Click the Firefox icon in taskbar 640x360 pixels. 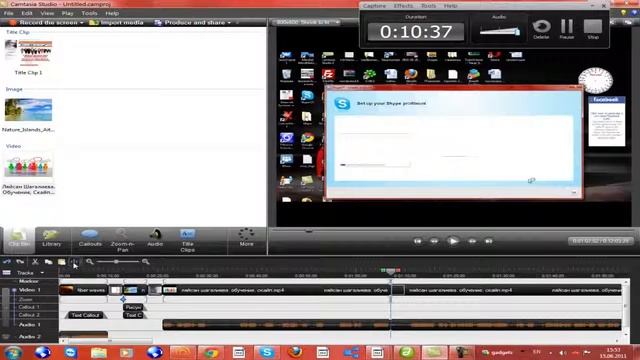(x=295, y=352)
